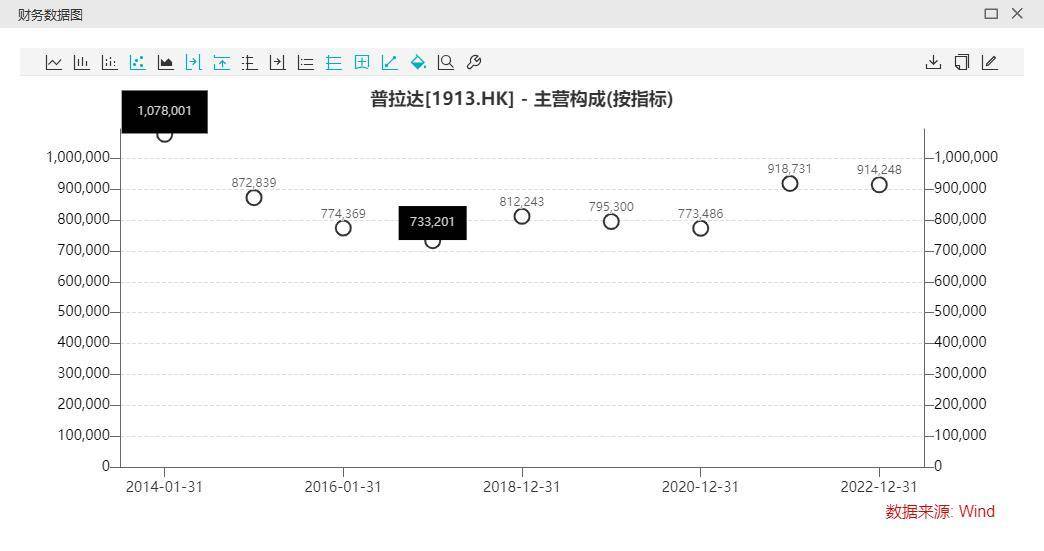Click the left axis 500,000 label

pyautogui.click(x=83, y=311)
